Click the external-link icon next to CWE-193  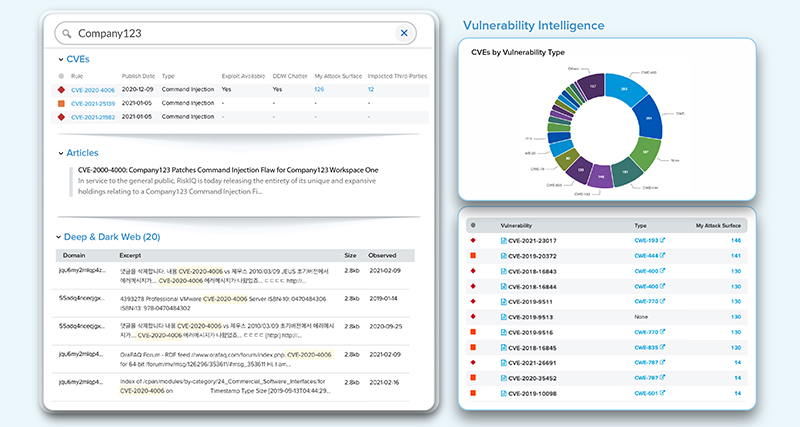click(x=662, y=240)
